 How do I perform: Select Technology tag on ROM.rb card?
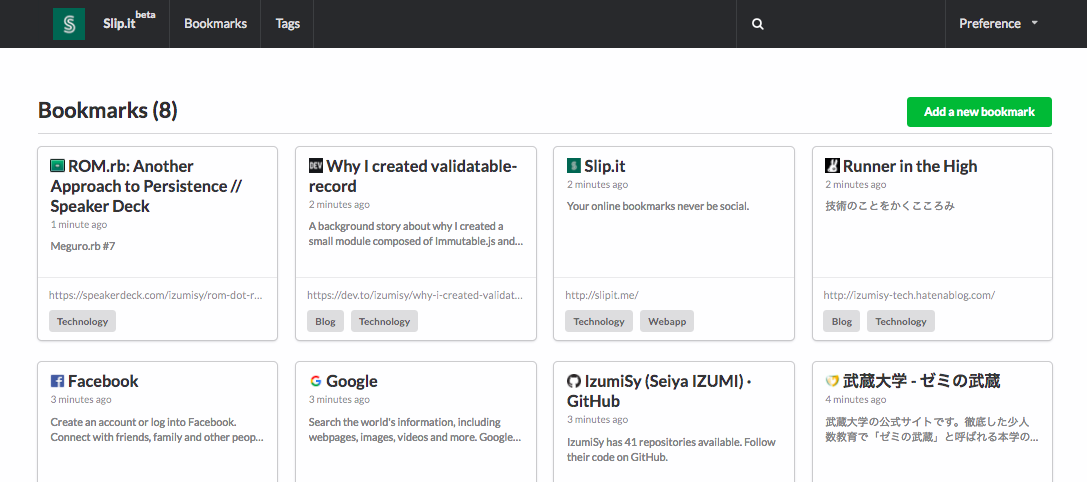click(x=82, y=321)
